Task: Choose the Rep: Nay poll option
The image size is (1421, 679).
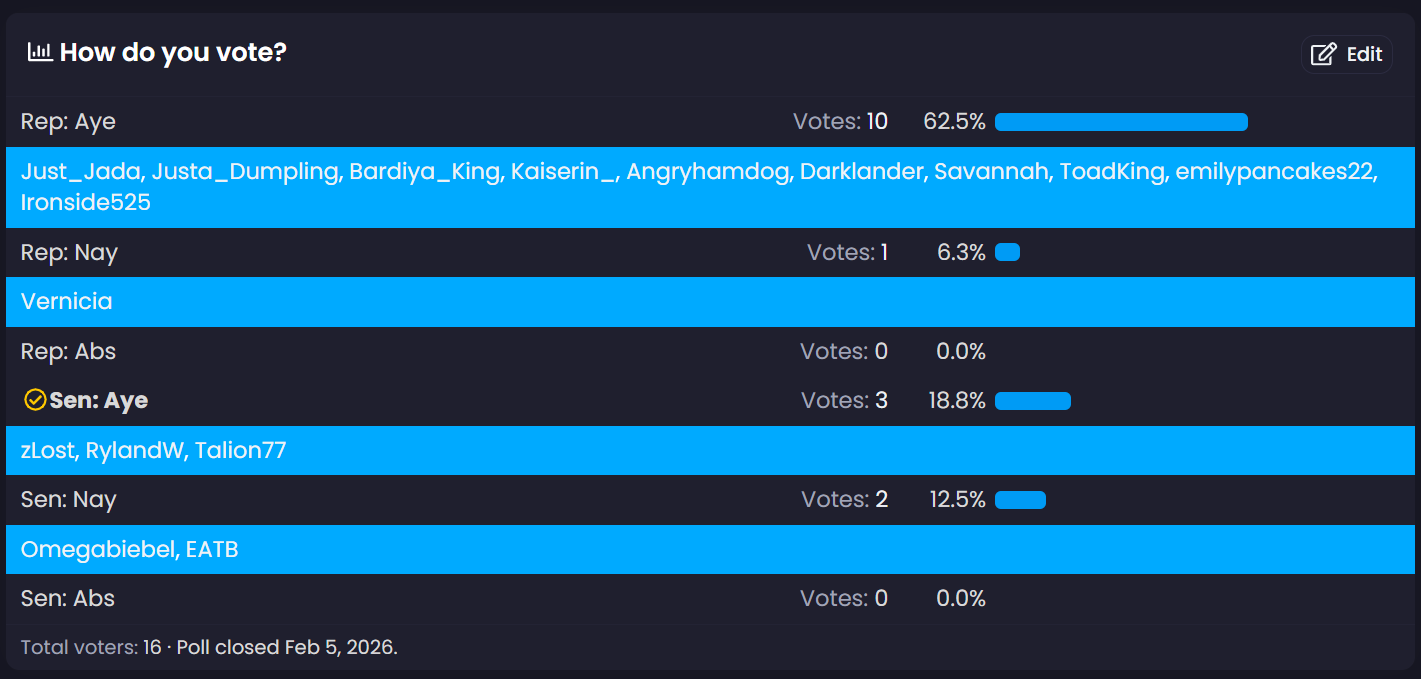Action: 69,252
